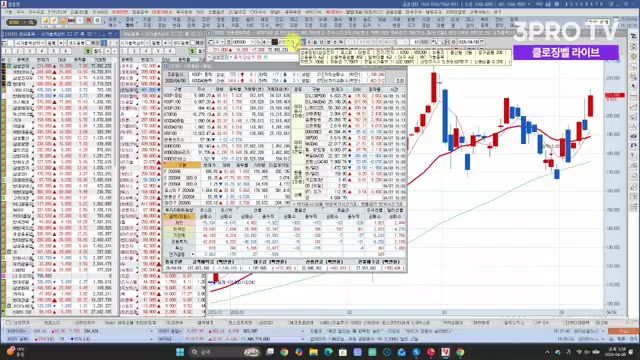Switch chart to tick (틱) period

(341, 42)
